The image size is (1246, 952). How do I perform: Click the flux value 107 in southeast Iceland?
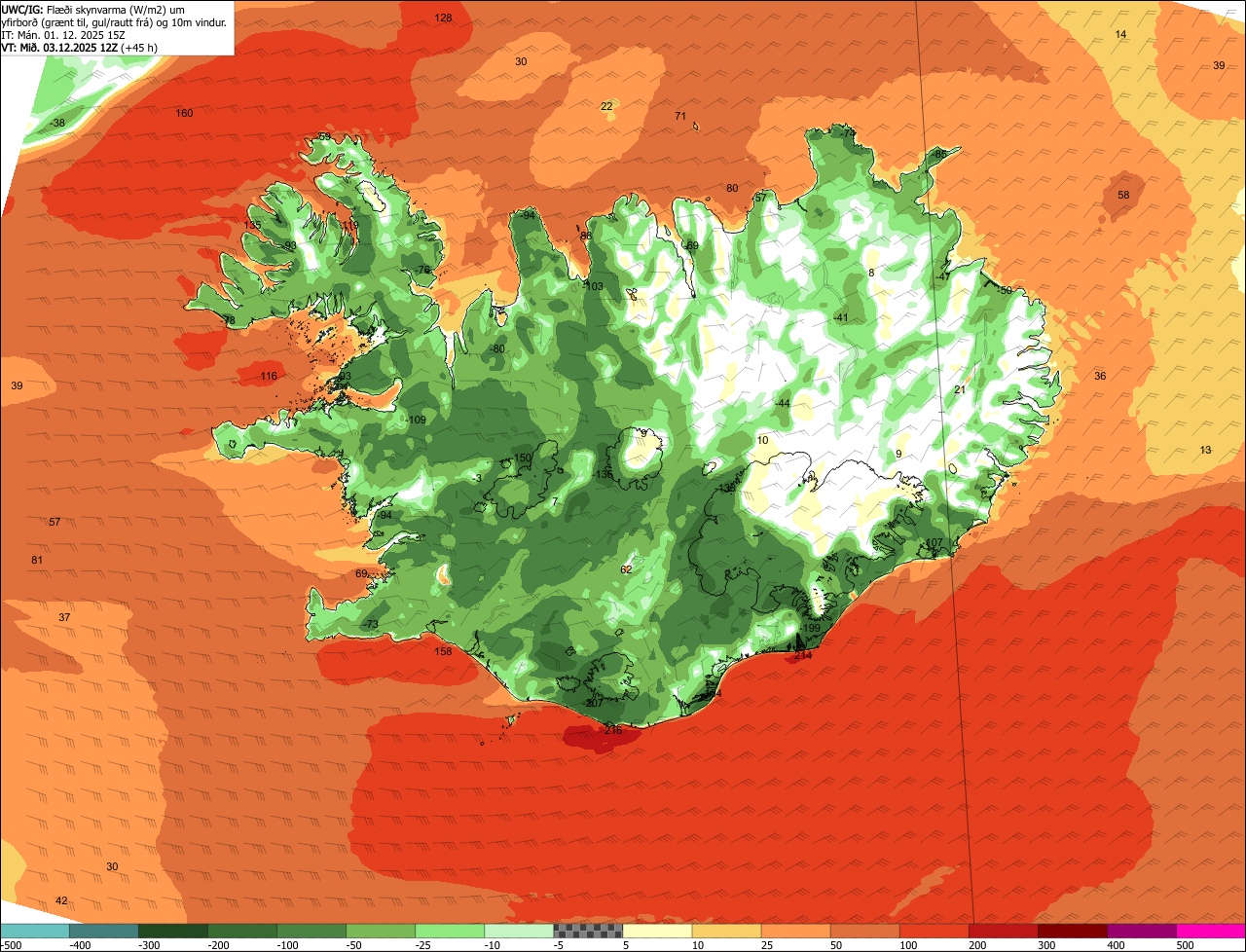pyautogui.click(x=934, y=542)
